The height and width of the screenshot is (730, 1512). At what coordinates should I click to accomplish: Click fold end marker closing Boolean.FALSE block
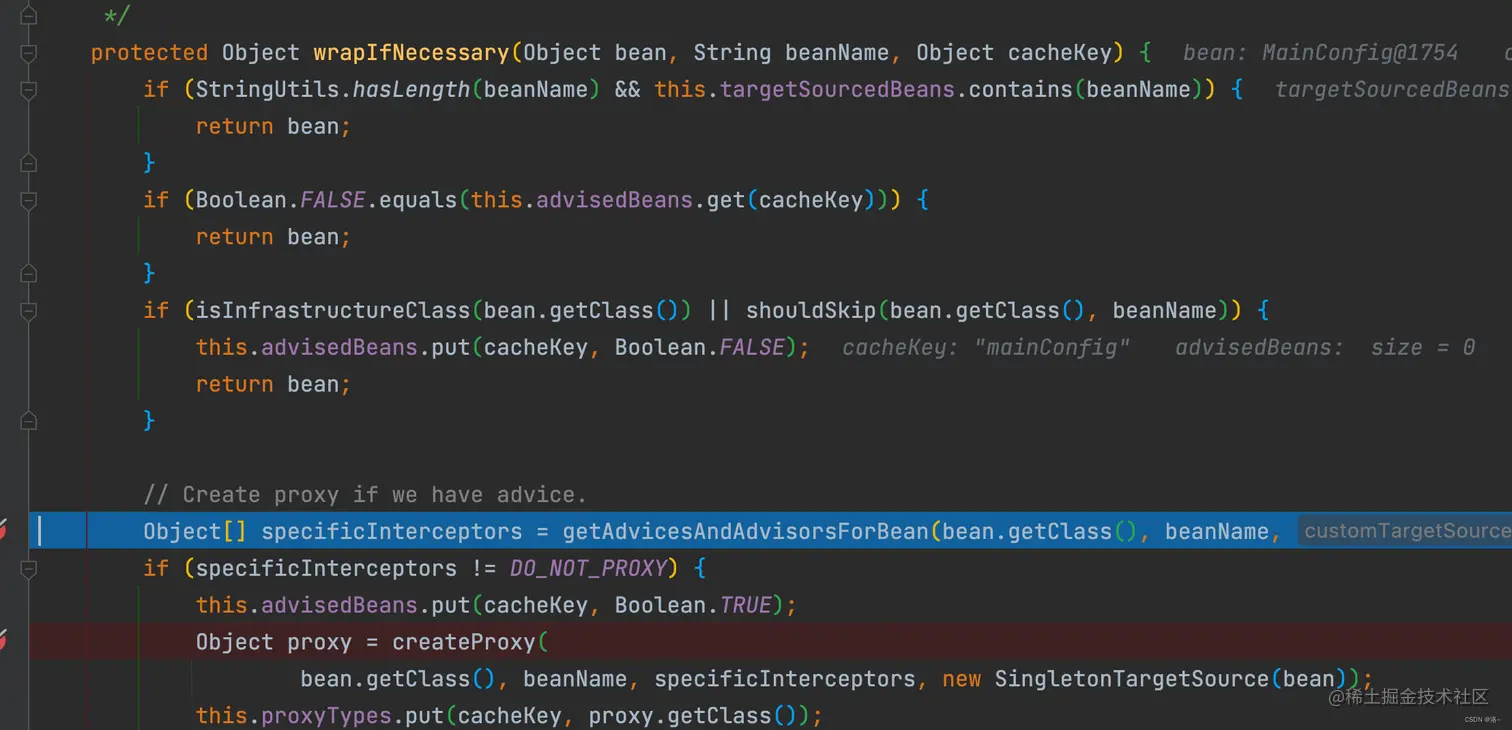coord(28,273)
